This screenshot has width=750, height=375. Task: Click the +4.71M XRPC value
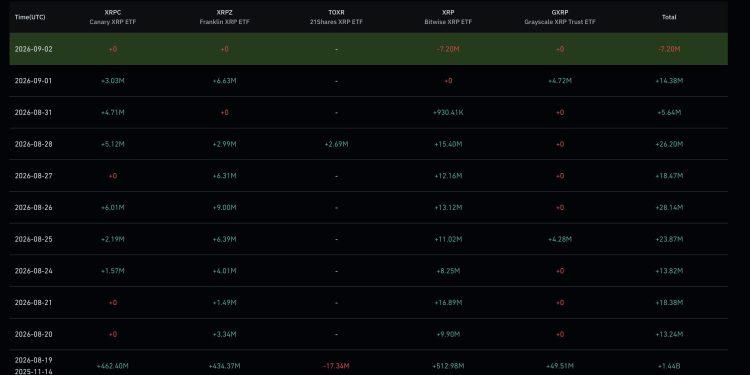(x=112, y=112)
